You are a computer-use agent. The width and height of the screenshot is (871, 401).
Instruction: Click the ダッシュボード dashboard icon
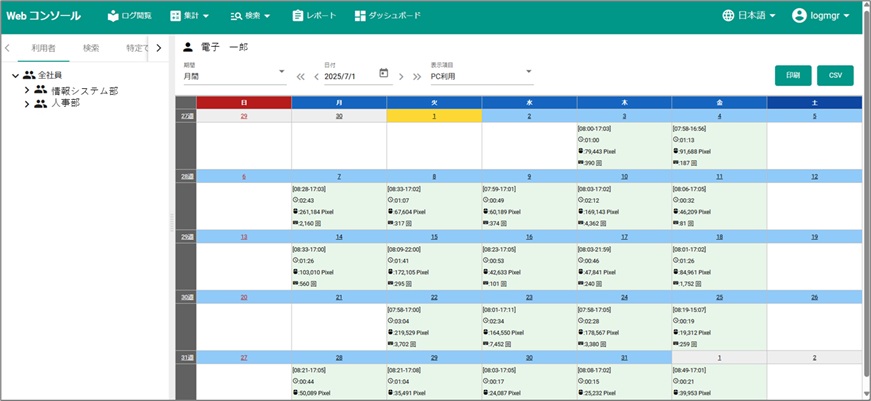click(360, 16)
